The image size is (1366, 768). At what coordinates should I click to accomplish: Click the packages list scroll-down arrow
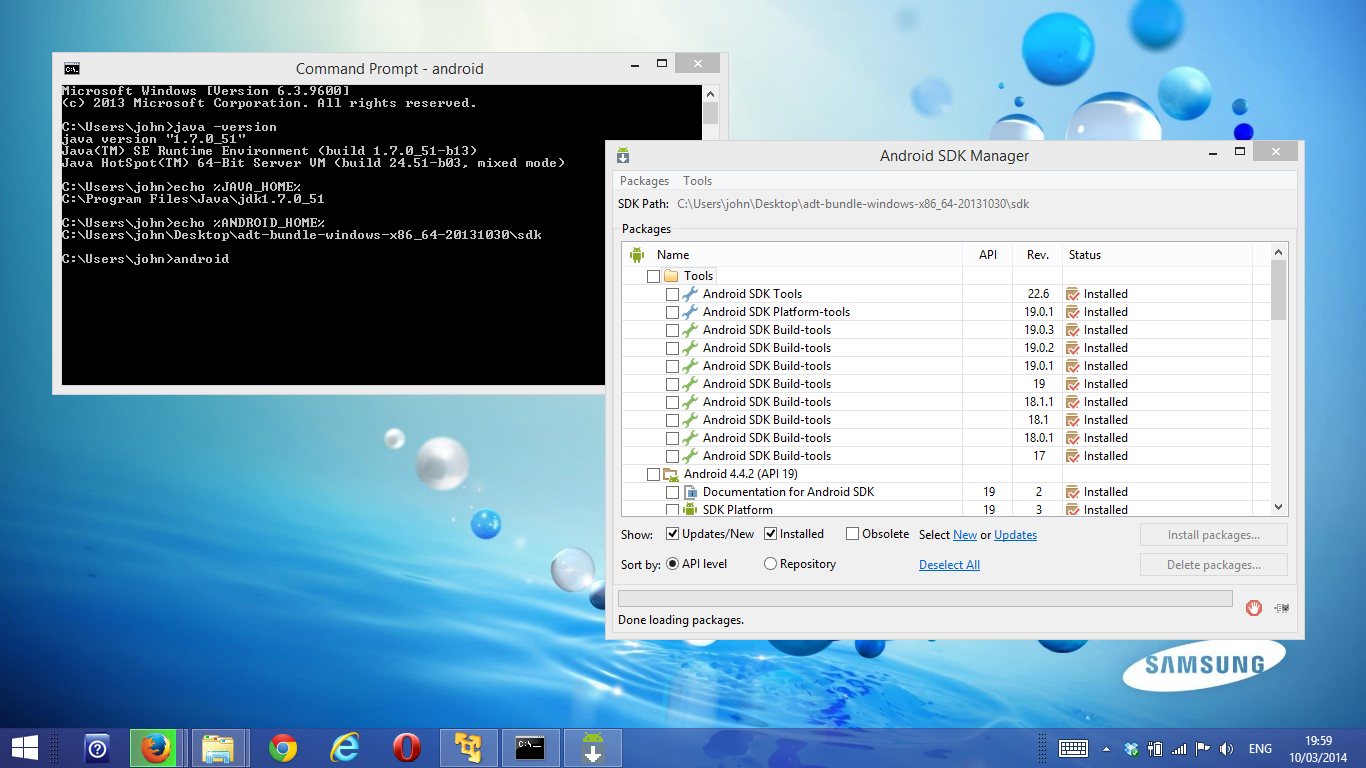(1278, 507)
